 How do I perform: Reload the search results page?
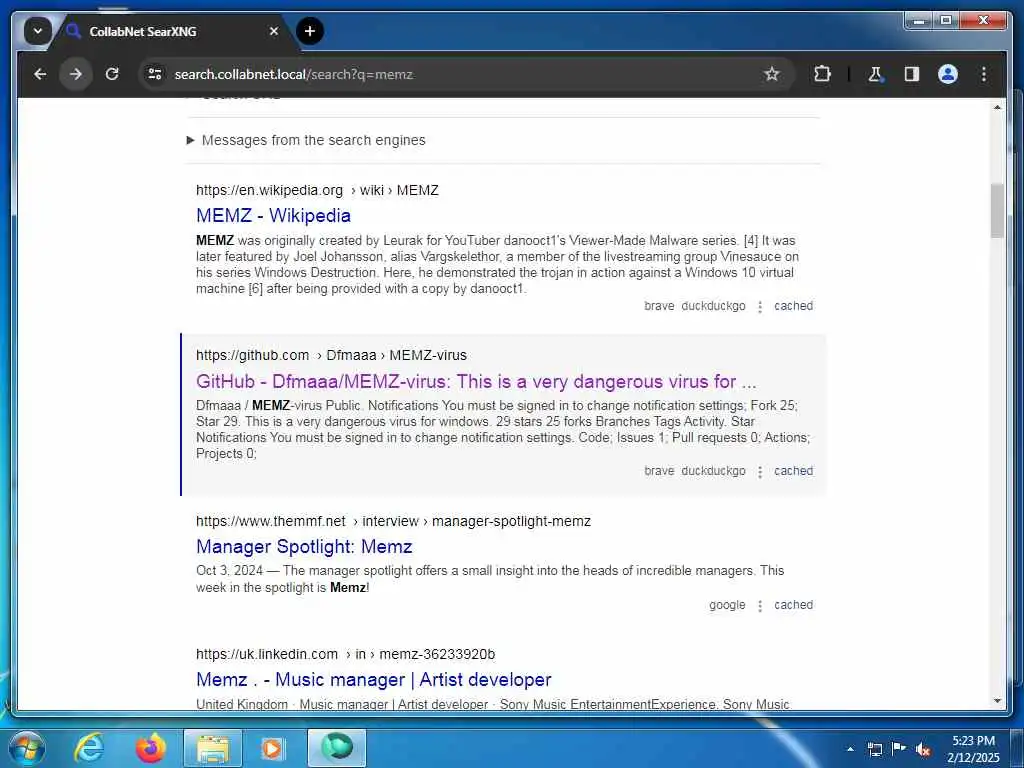click(112, 74)
